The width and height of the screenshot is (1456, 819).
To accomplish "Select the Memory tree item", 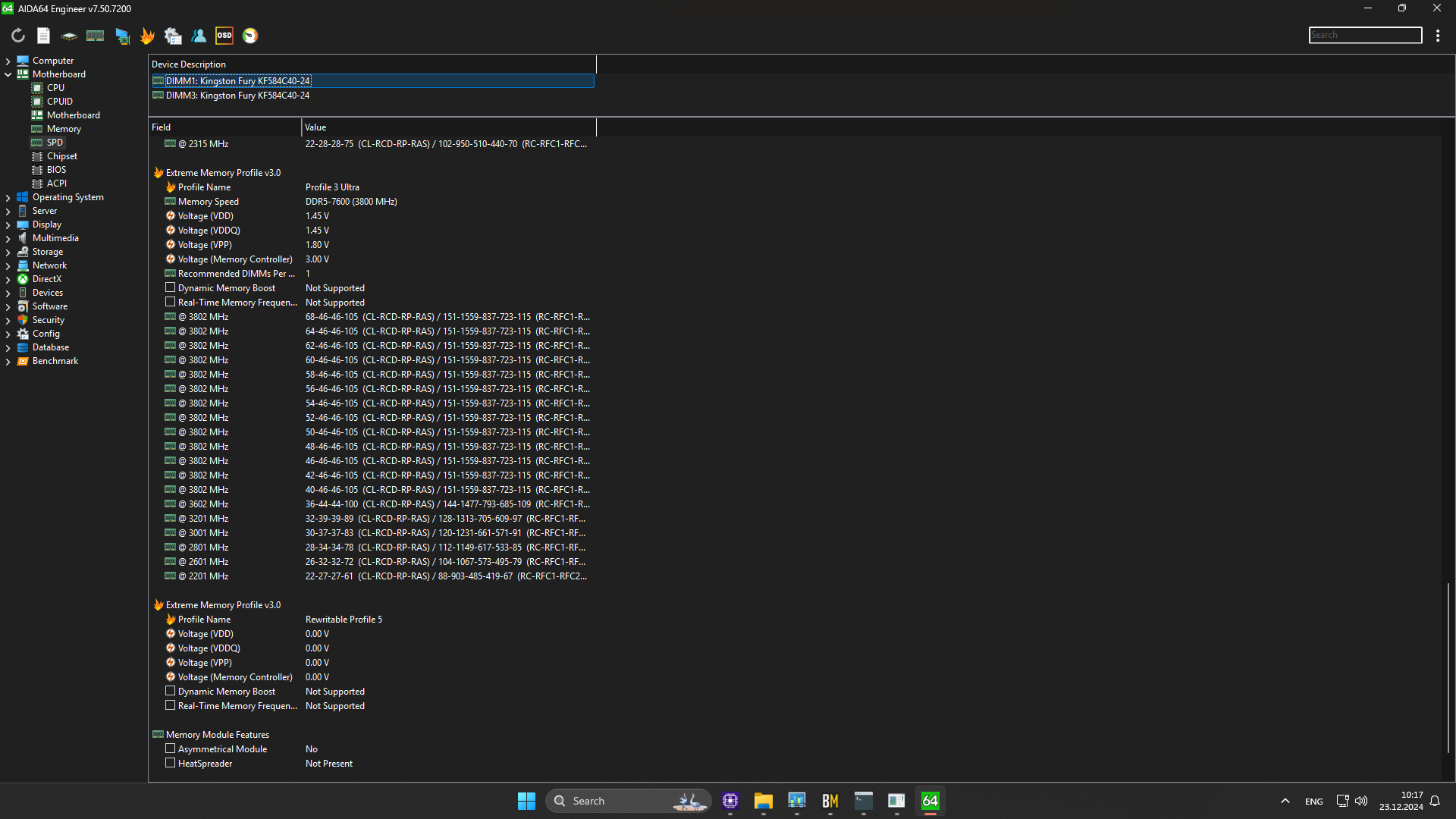I will pos(64,129).
